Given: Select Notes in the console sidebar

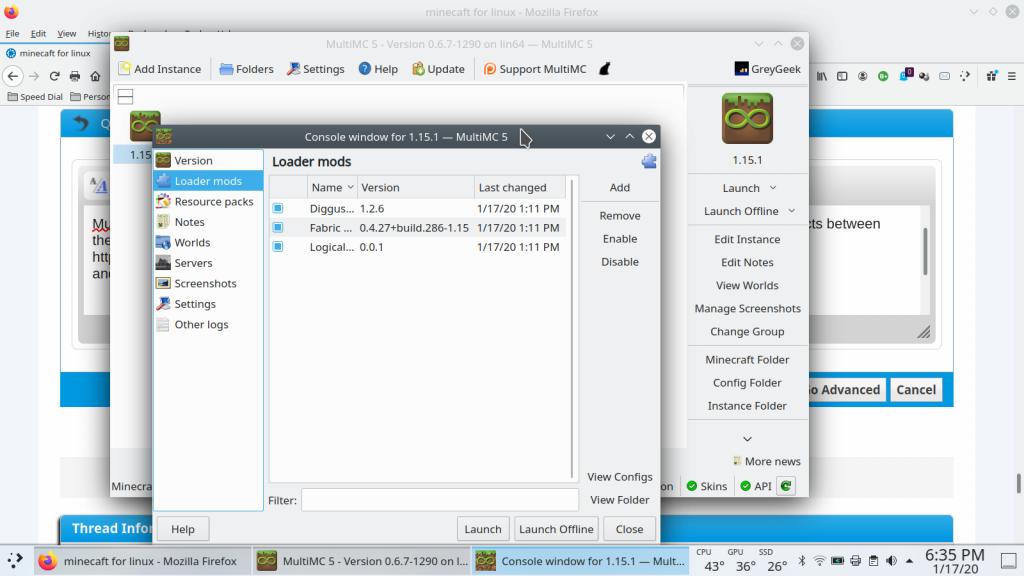Looking at the screenshot, I should click(189, 222).
